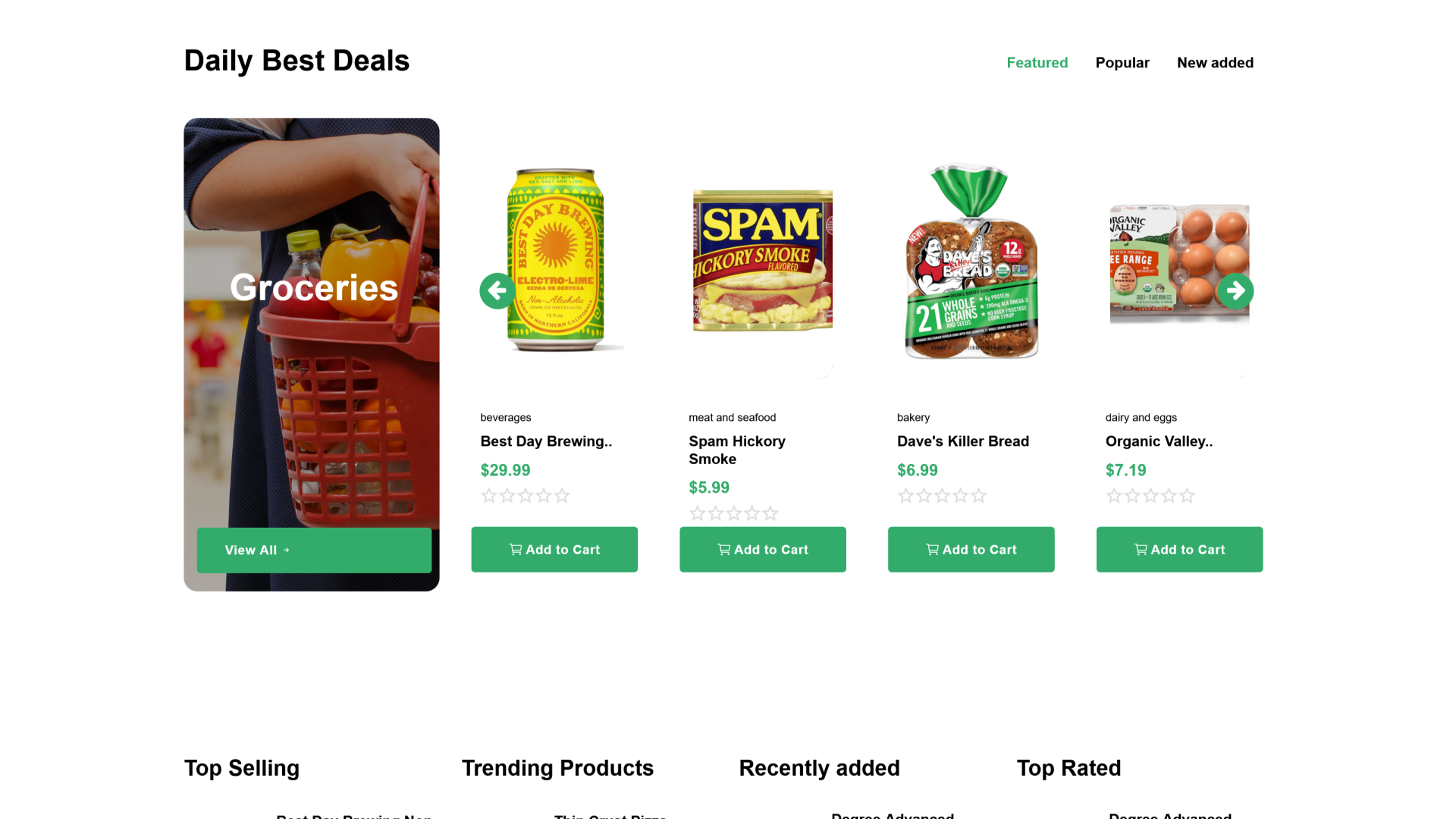Click cart icon on Best Day Brewing button
1456x819 pixels.
pos(516,549)
